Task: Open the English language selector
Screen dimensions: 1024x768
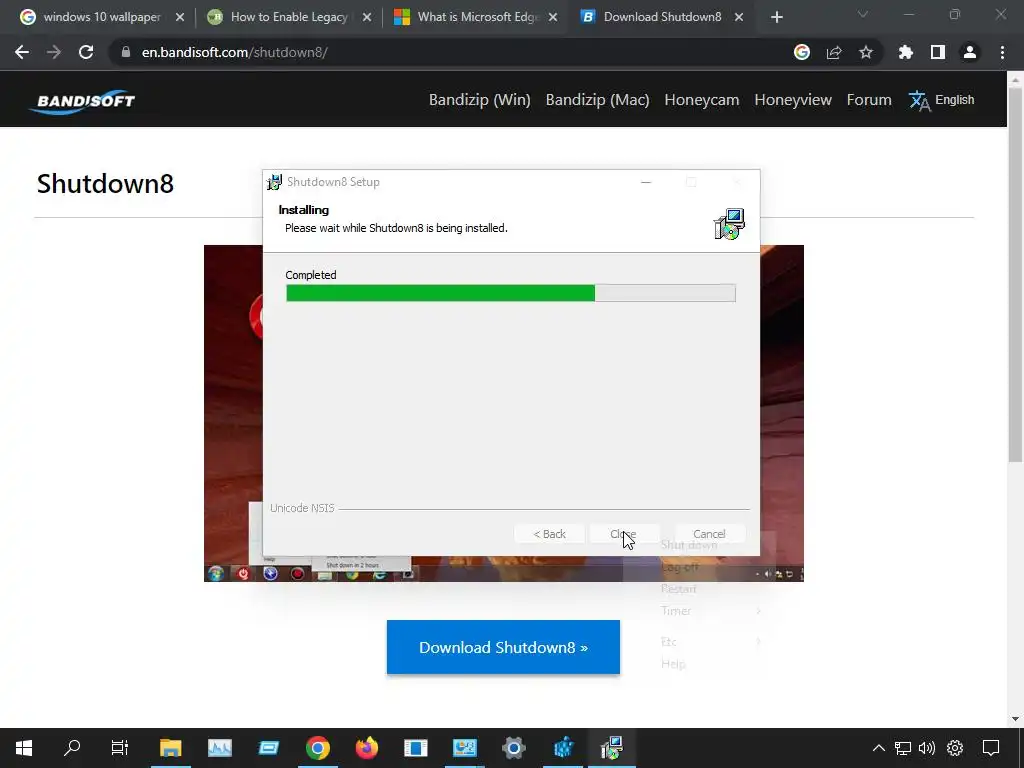Action: 941,100
